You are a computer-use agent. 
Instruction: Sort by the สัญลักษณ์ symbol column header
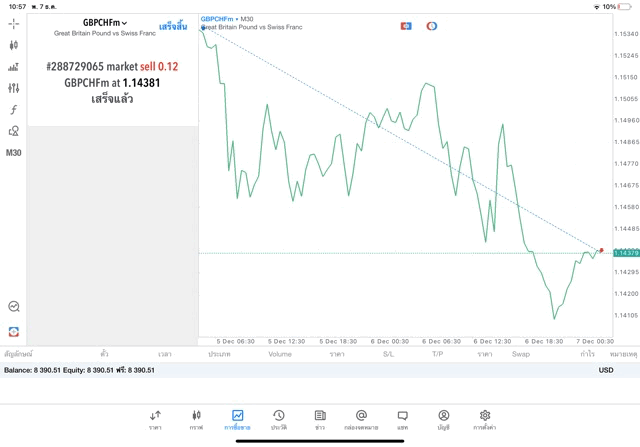[x=18, y=354]
